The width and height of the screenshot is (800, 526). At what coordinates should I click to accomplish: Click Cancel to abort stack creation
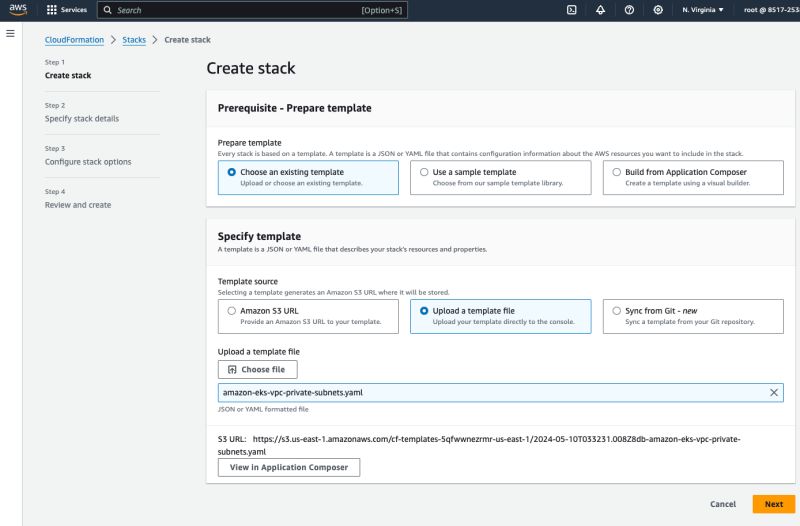click(x=723, y=504)
